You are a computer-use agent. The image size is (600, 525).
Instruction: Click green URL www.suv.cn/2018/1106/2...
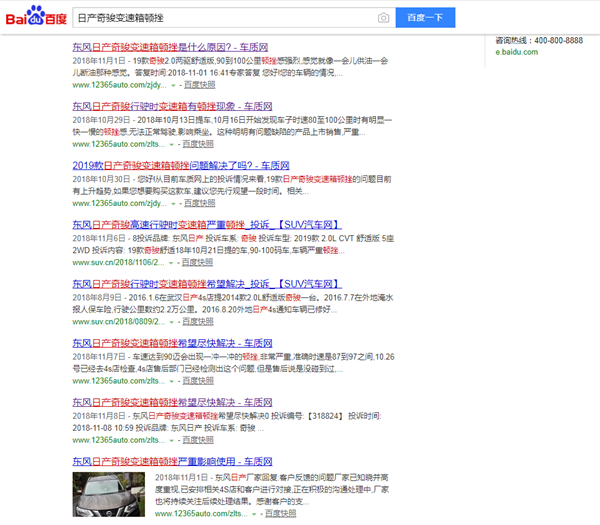[118, 262]
